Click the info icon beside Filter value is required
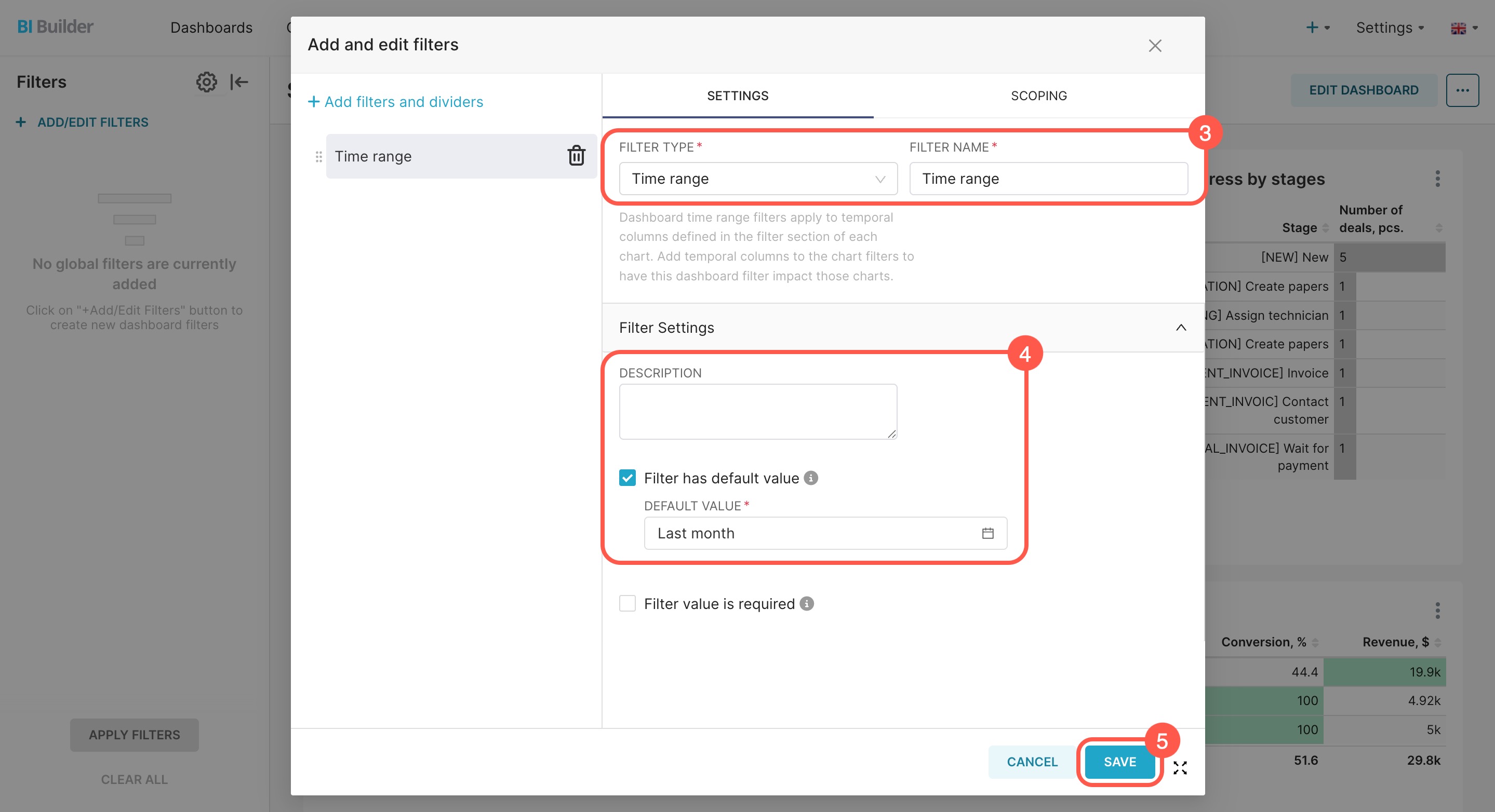Screen dimensions: 1495x812 tap(807, 604)
